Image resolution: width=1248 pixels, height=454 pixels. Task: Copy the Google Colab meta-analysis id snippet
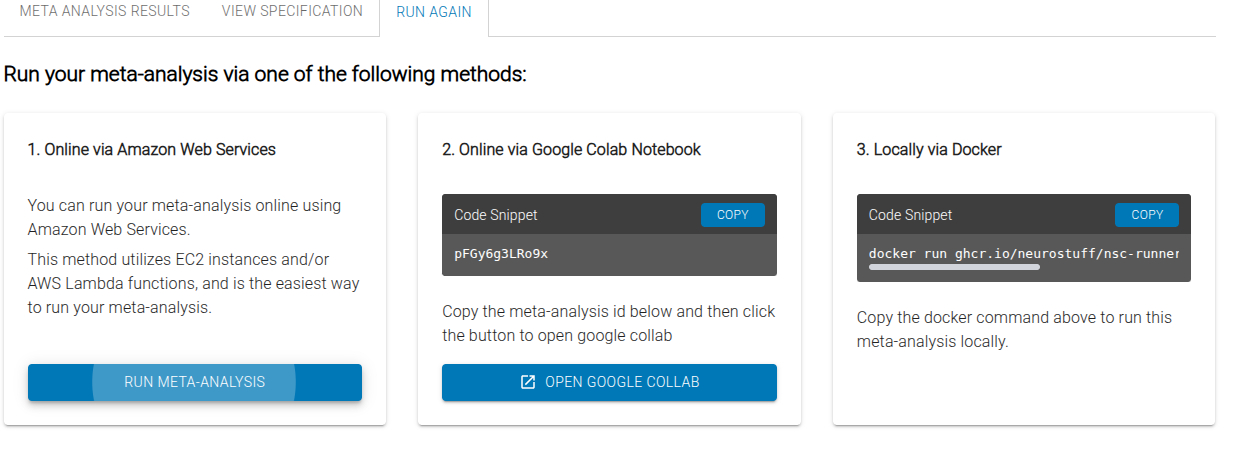[x=732, y=215]
